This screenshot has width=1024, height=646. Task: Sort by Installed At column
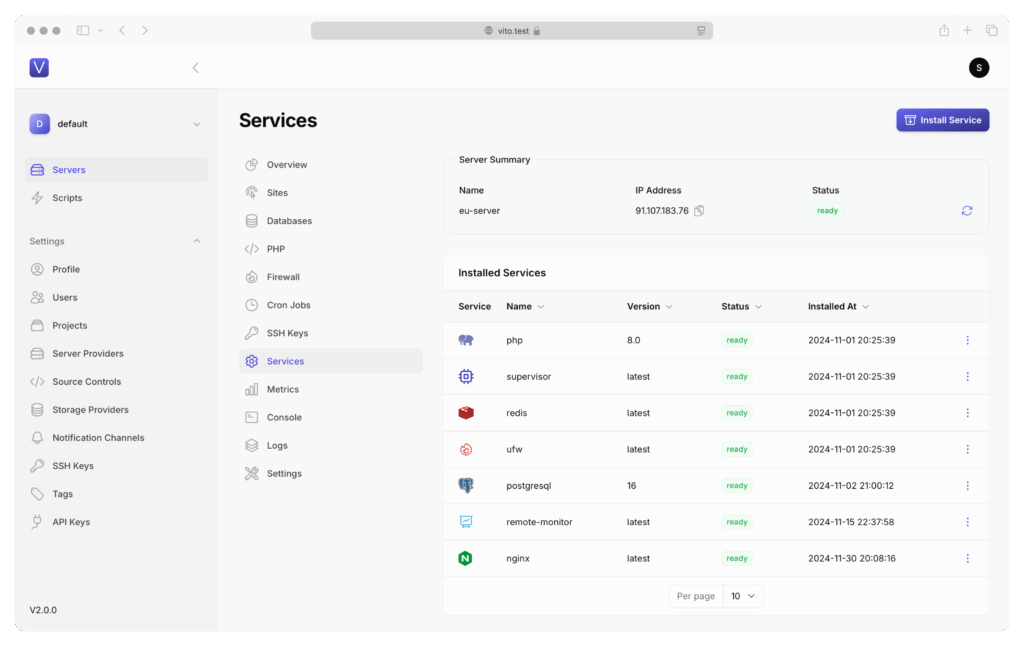(x=838, y=306)
